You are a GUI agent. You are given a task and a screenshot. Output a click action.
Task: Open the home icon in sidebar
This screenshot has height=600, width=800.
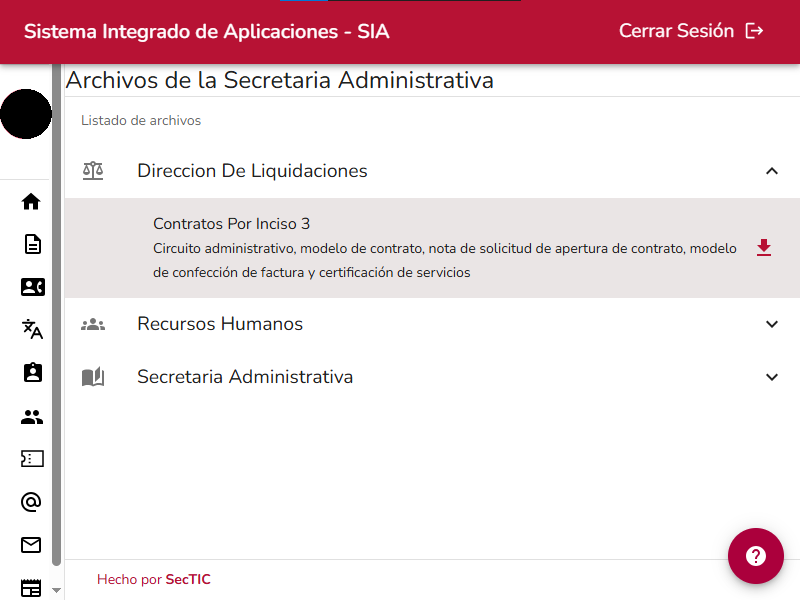[x=31, y=201]
